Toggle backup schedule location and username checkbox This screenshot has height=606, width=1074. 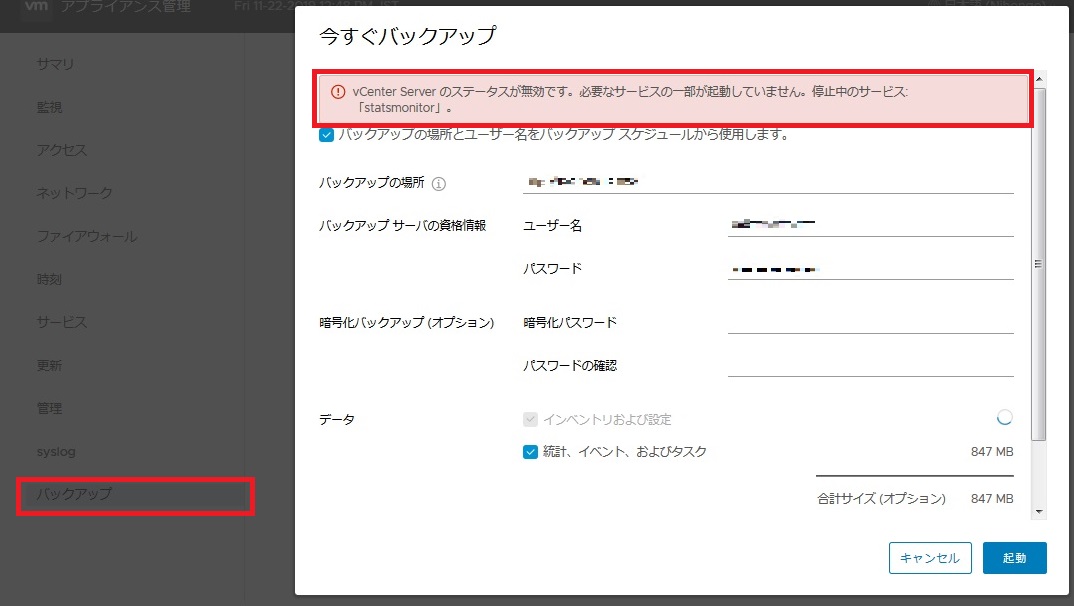pos(326,135)
